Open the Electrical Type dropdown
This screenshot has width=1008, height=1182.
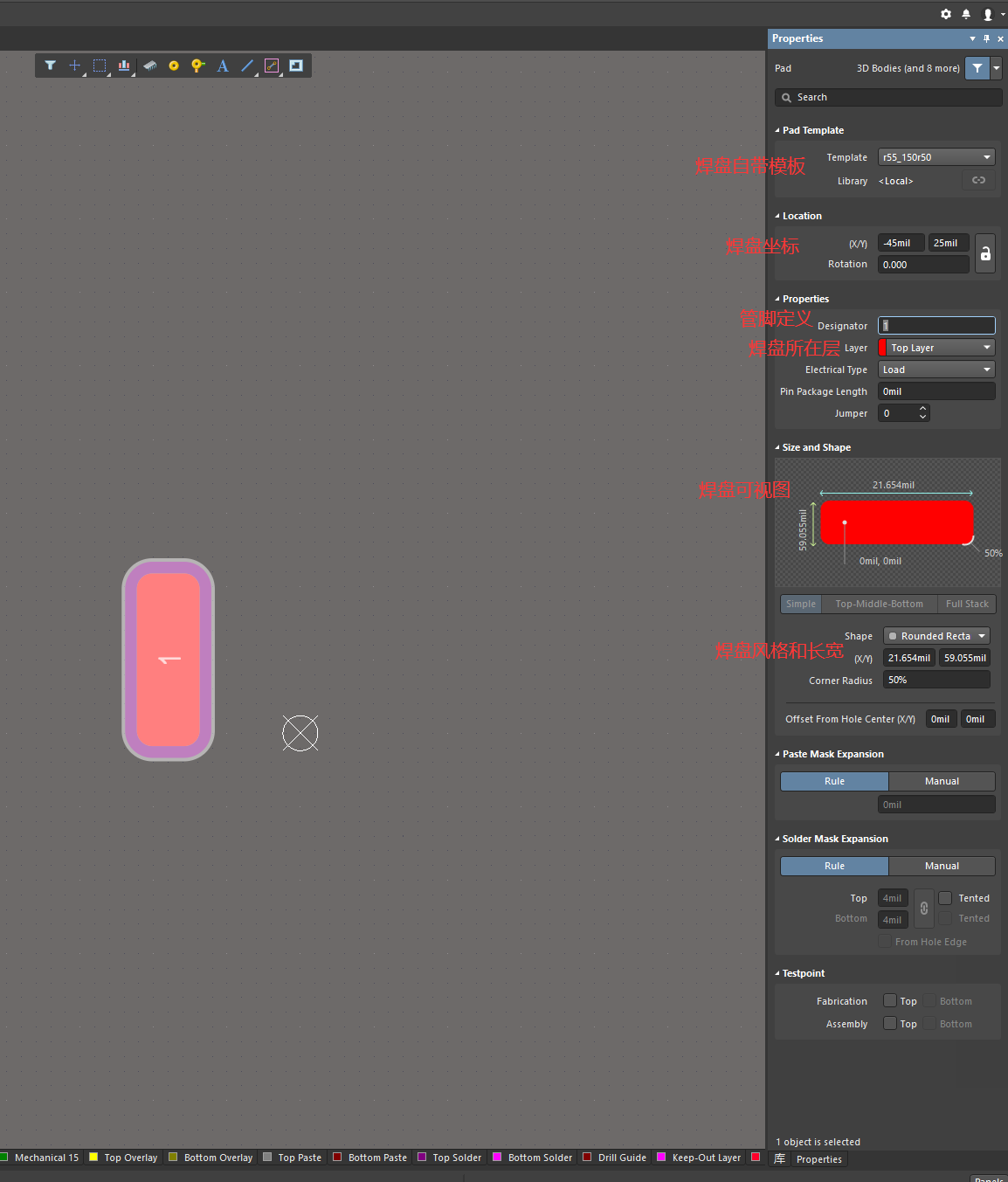[x=936, y=370]
